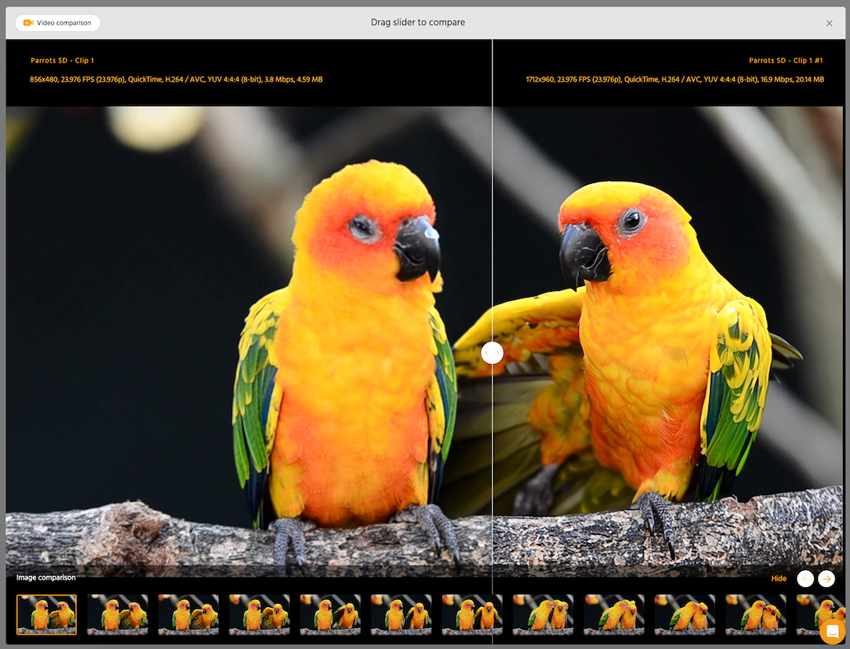Close the comparison dialog with X
The height and width of the screenshot is (649, 850).
829,23
